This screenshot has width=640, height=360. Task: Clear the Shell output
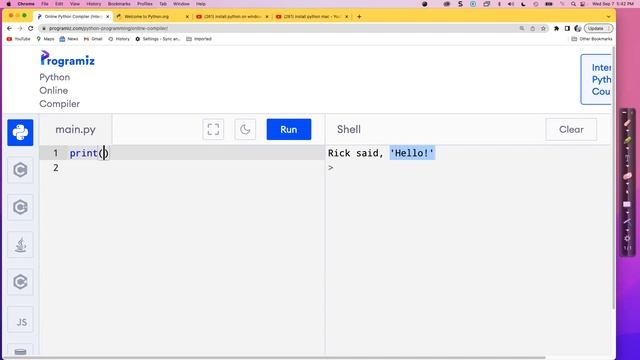(571, 129)
